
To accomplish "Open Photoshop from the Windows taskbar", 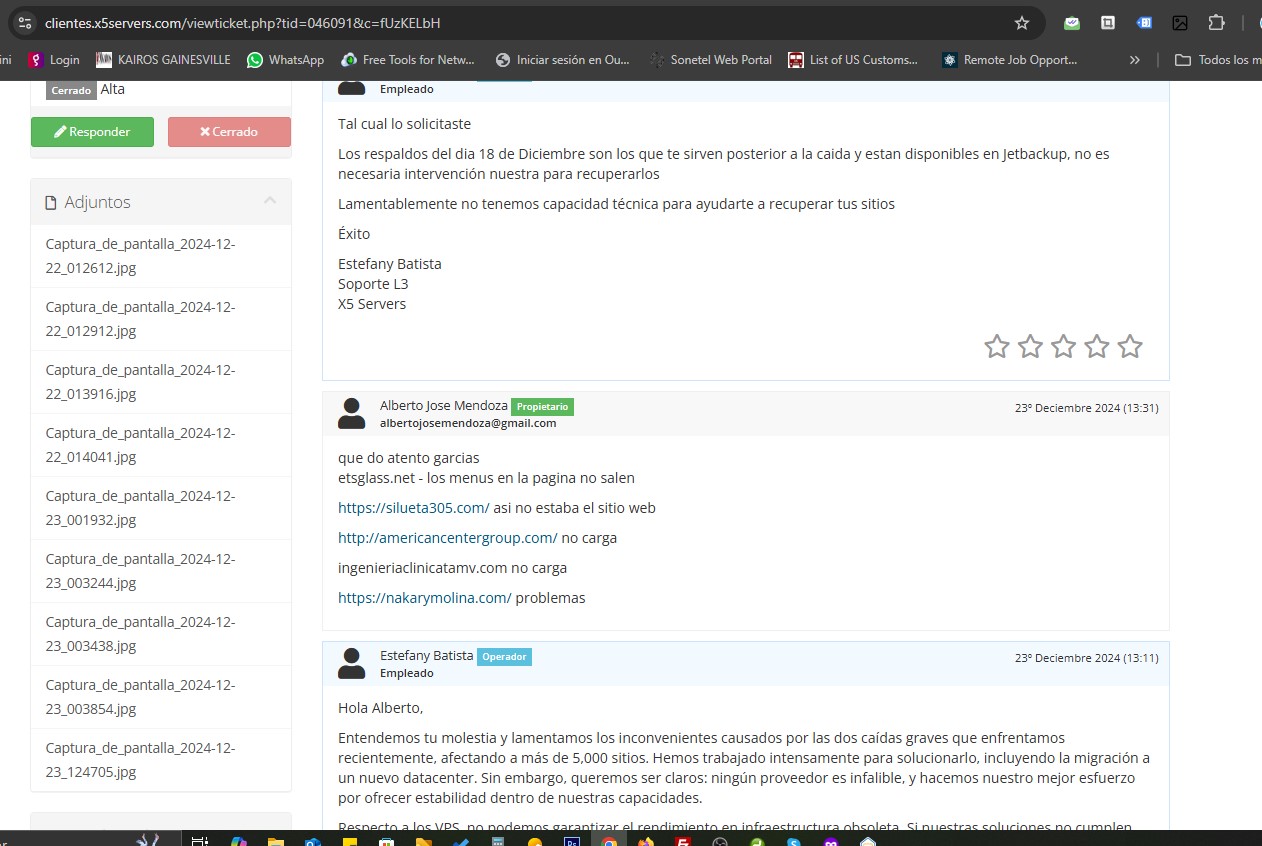I will pyautogui.click(x=572, y=840).
